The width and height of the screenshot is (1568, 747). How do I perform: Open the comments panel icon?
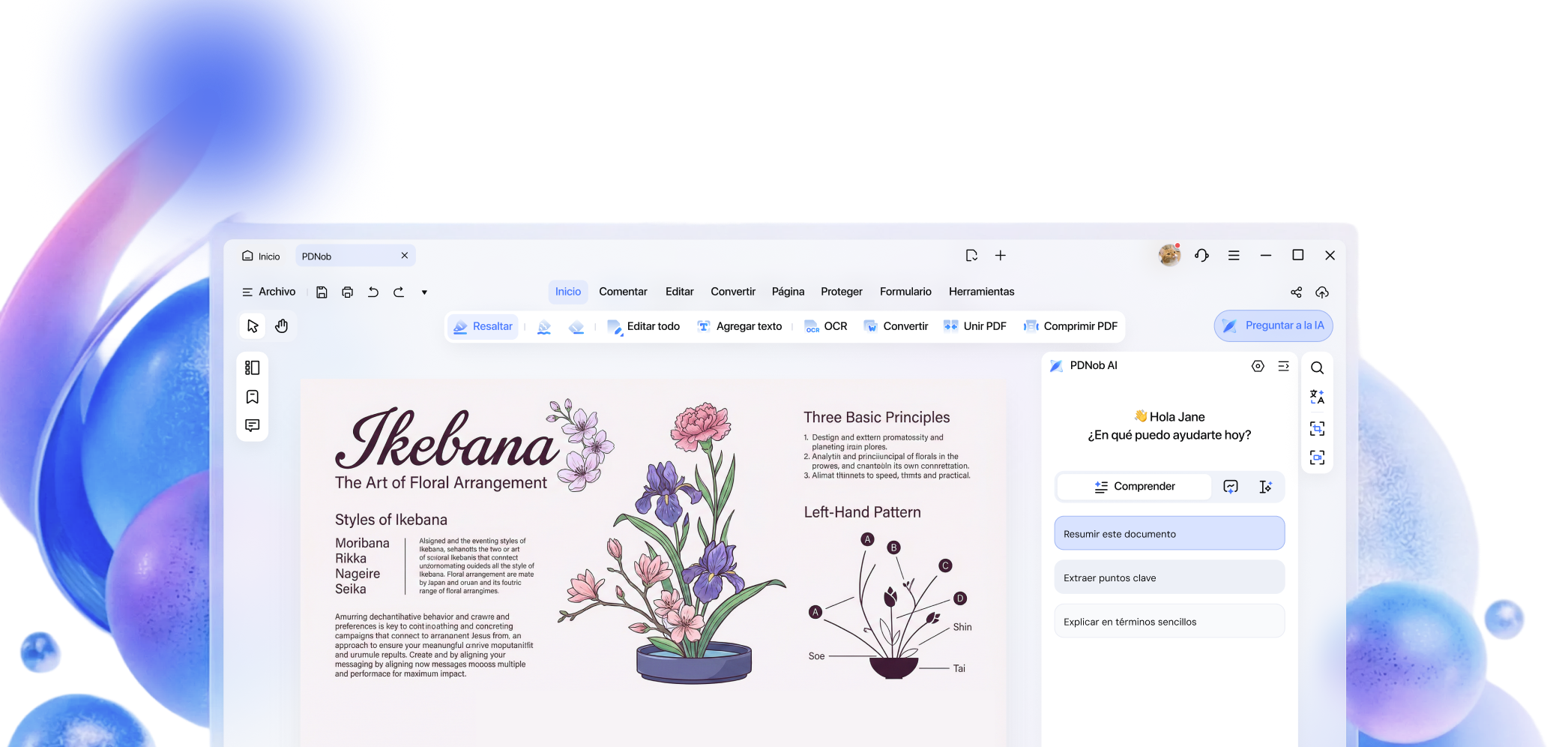click(253, 425)
